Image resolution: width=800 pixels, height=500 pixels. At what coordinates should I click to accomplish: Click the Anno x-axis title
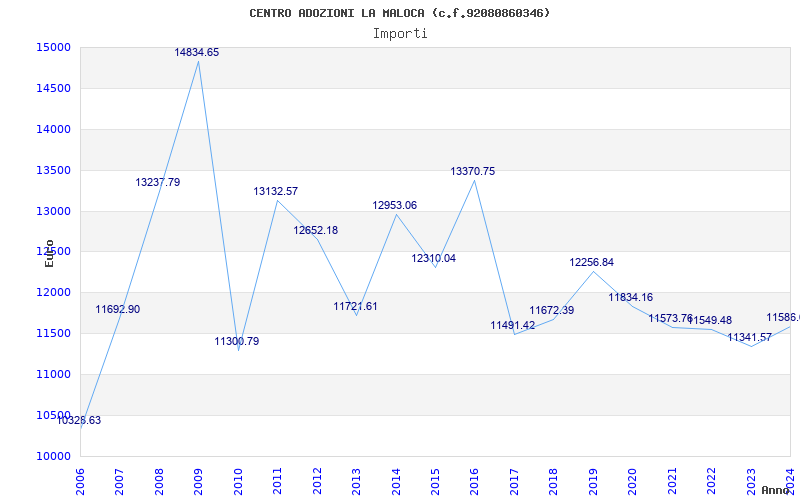777,490
